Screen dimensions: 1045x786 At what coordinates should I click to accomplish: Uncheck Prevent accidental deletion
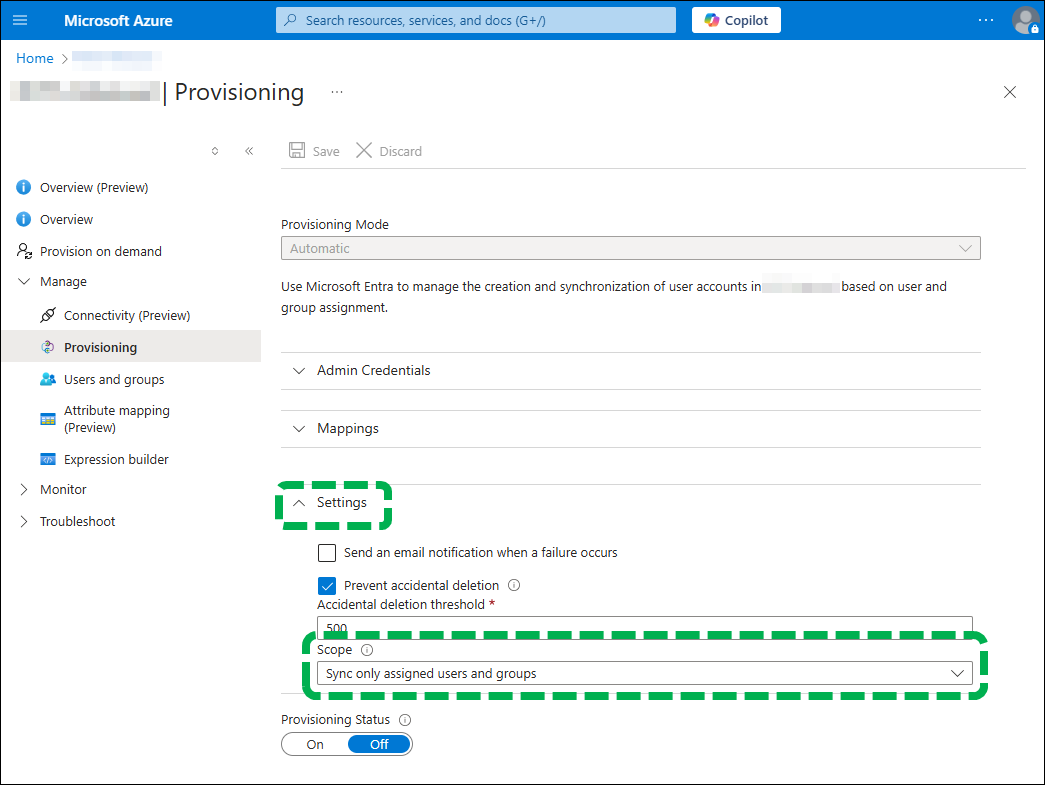click(x=327, y=585)
